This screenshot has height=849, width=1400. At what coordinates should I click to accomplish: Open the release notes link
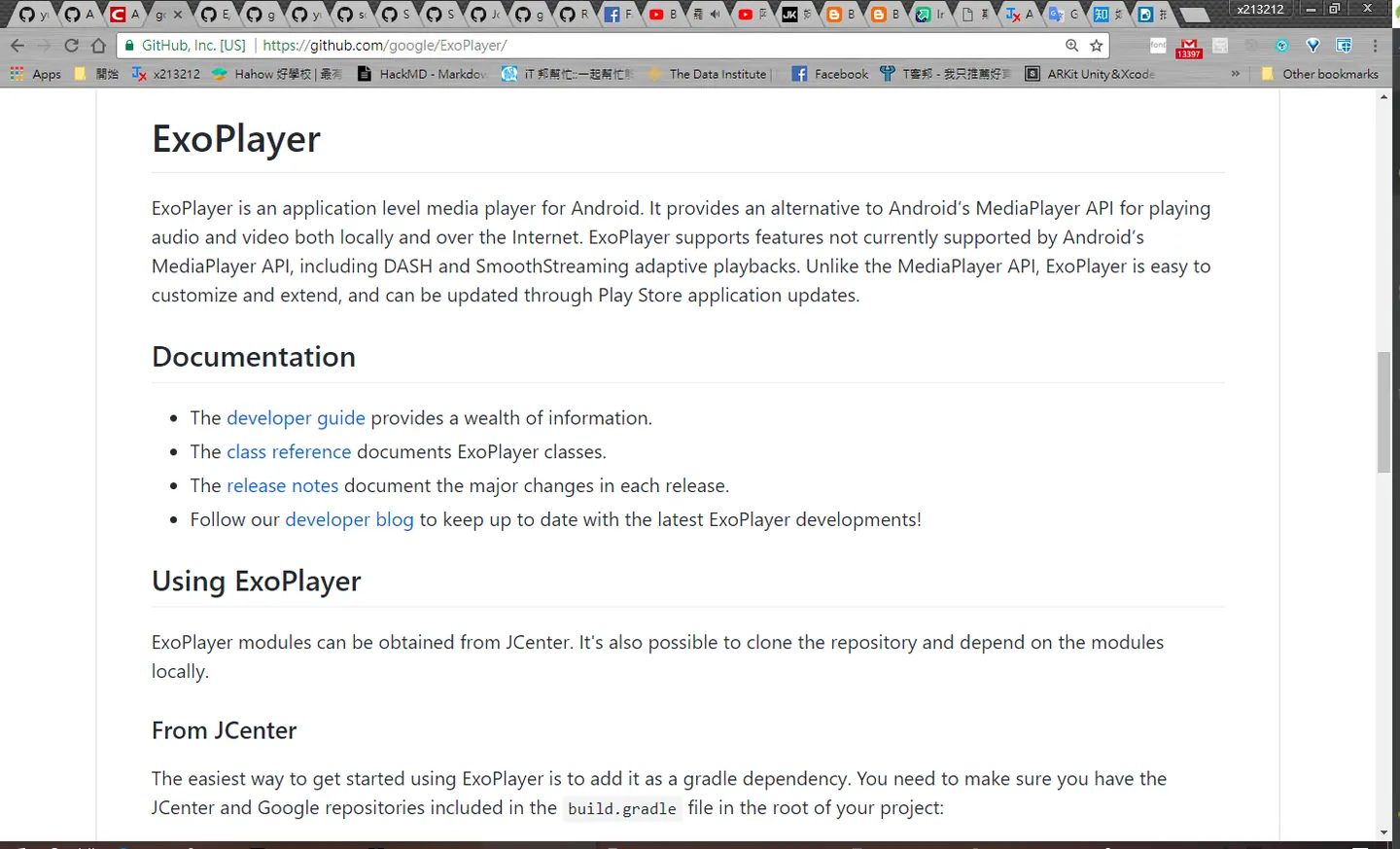pyautogui.click(x=282, y=486)
